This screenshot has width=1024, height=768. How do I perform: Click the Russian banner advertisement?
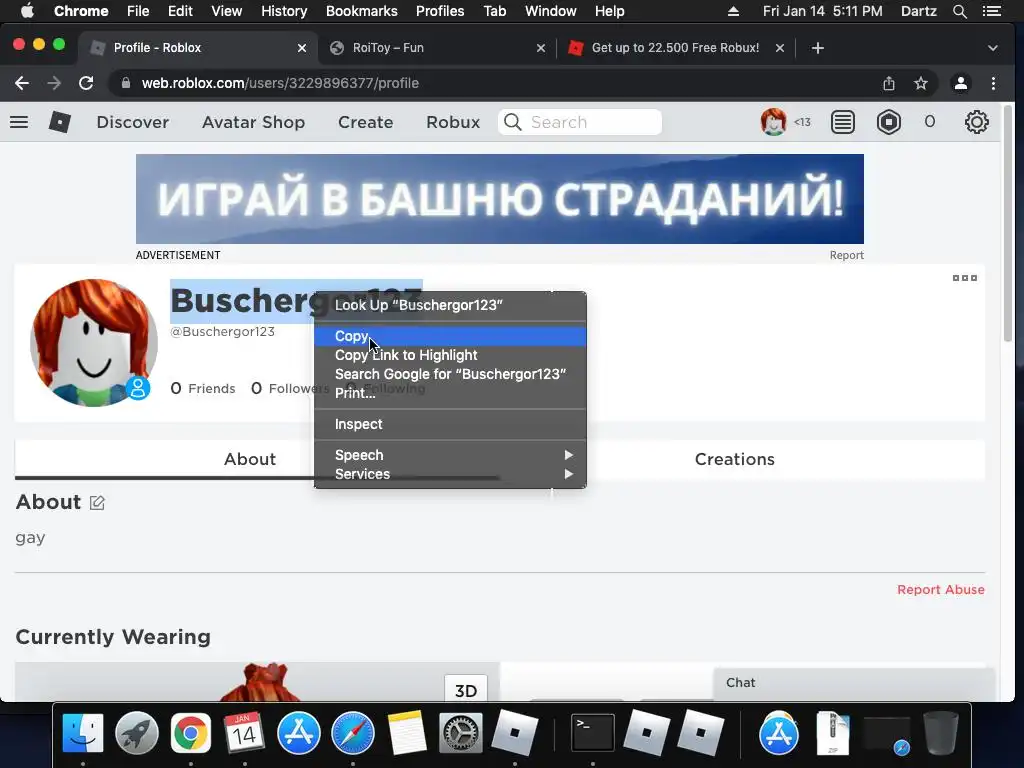[x=500, y=199]
